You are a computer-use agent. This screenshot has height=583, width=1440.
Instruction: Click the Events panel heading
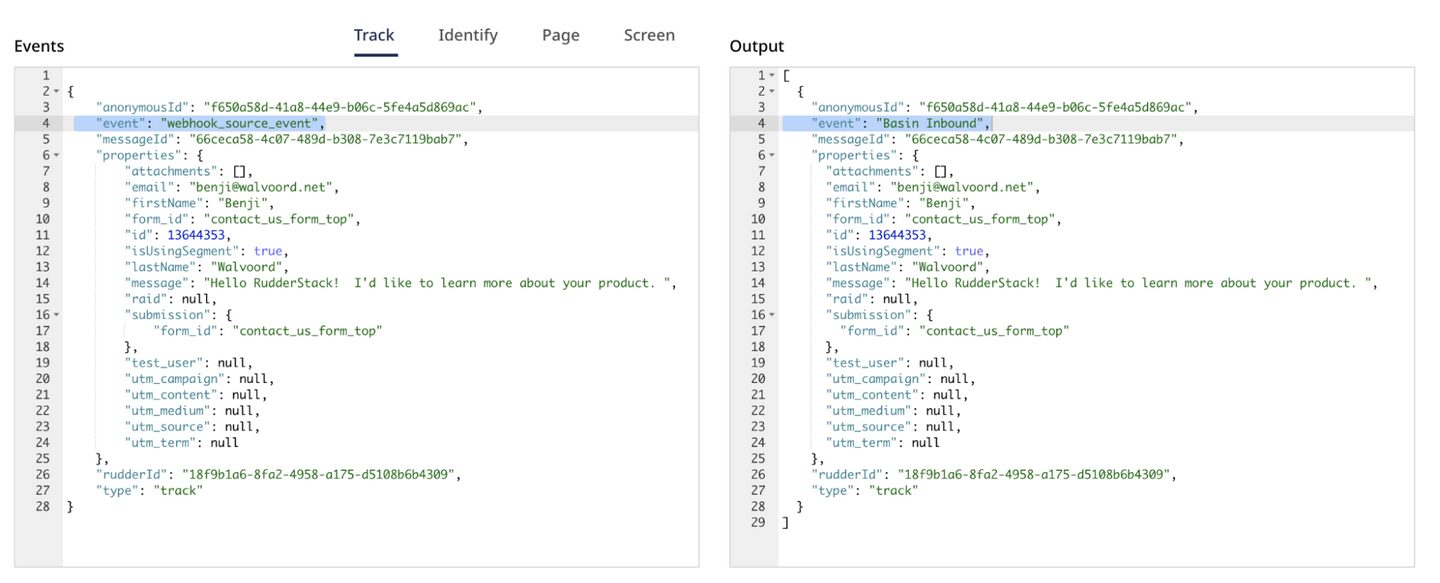pos(38,46)
